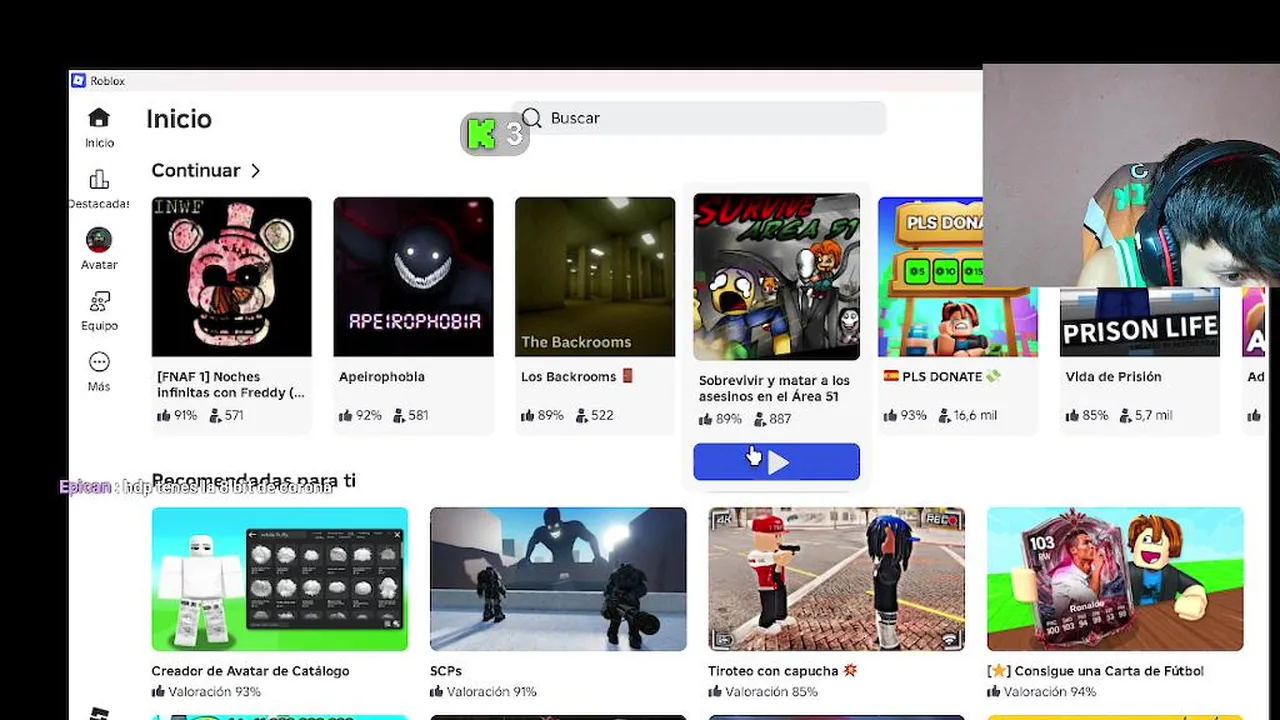1280x720 pixels.
Task: Open the SCPs game thumbnail
Action: click(558, 579)
